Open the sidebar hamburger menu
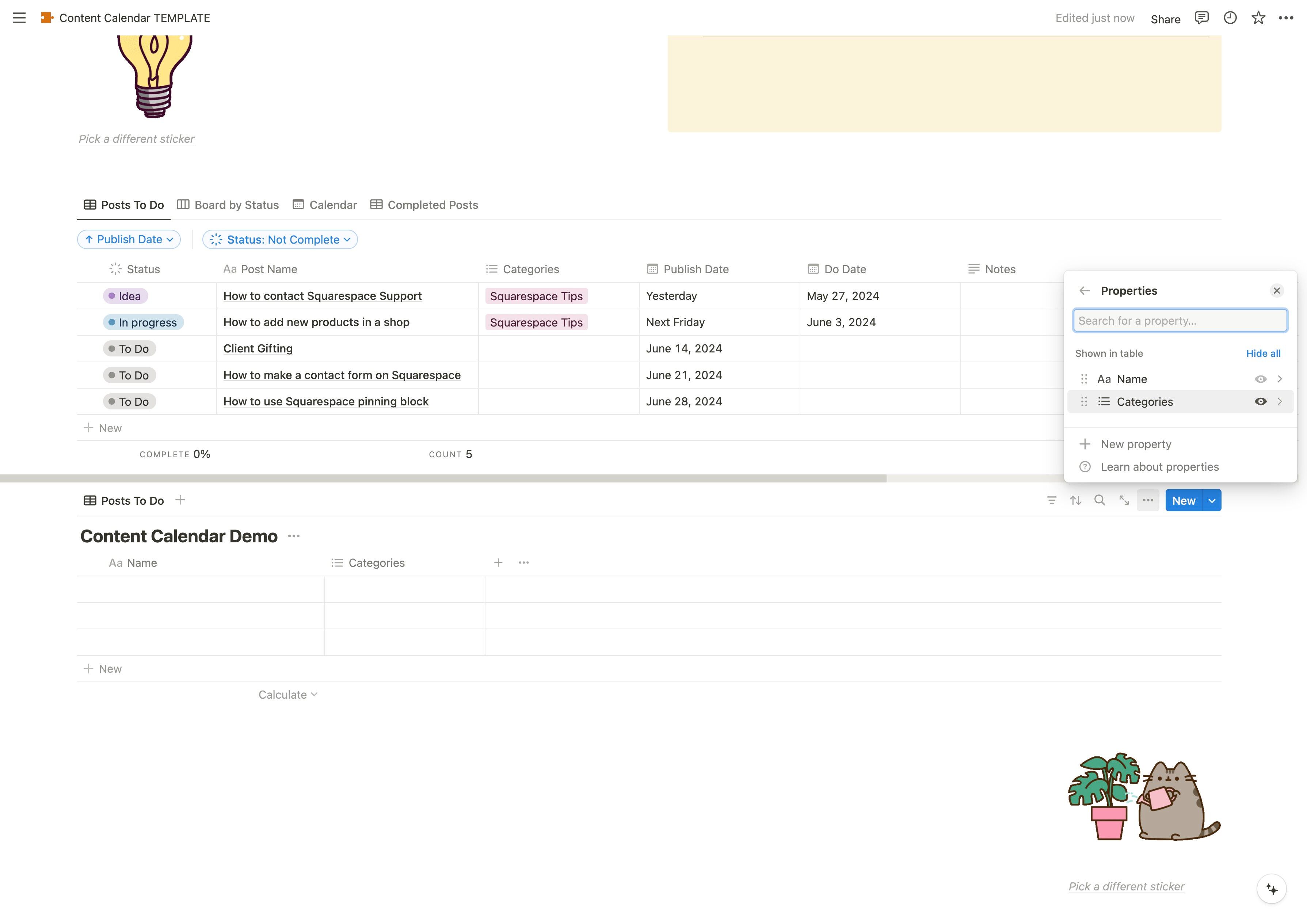Viewport: 1307px width, 924px height. [19, 18]
